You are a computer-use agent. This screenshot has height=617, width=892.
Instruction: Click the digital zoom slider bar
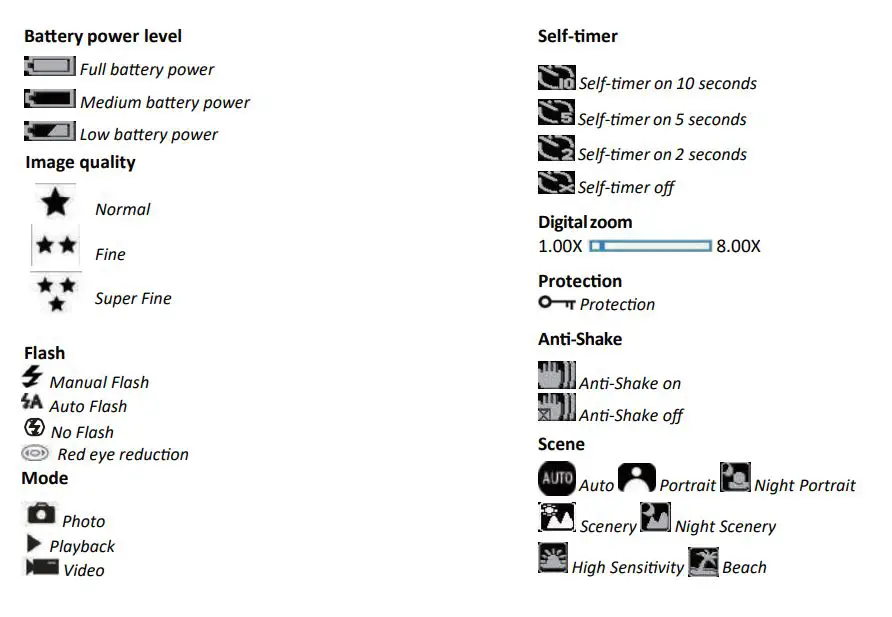pos(650,246)
